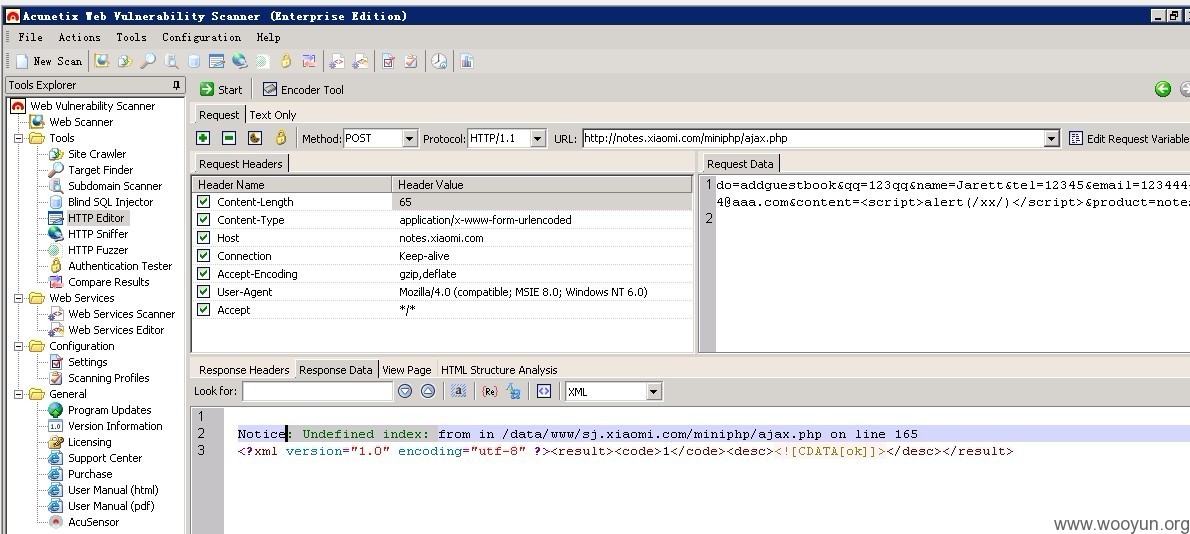Click the padlock Authentication Tester toolbar icon
The image size is (1190, 534).
click(286, 61)
